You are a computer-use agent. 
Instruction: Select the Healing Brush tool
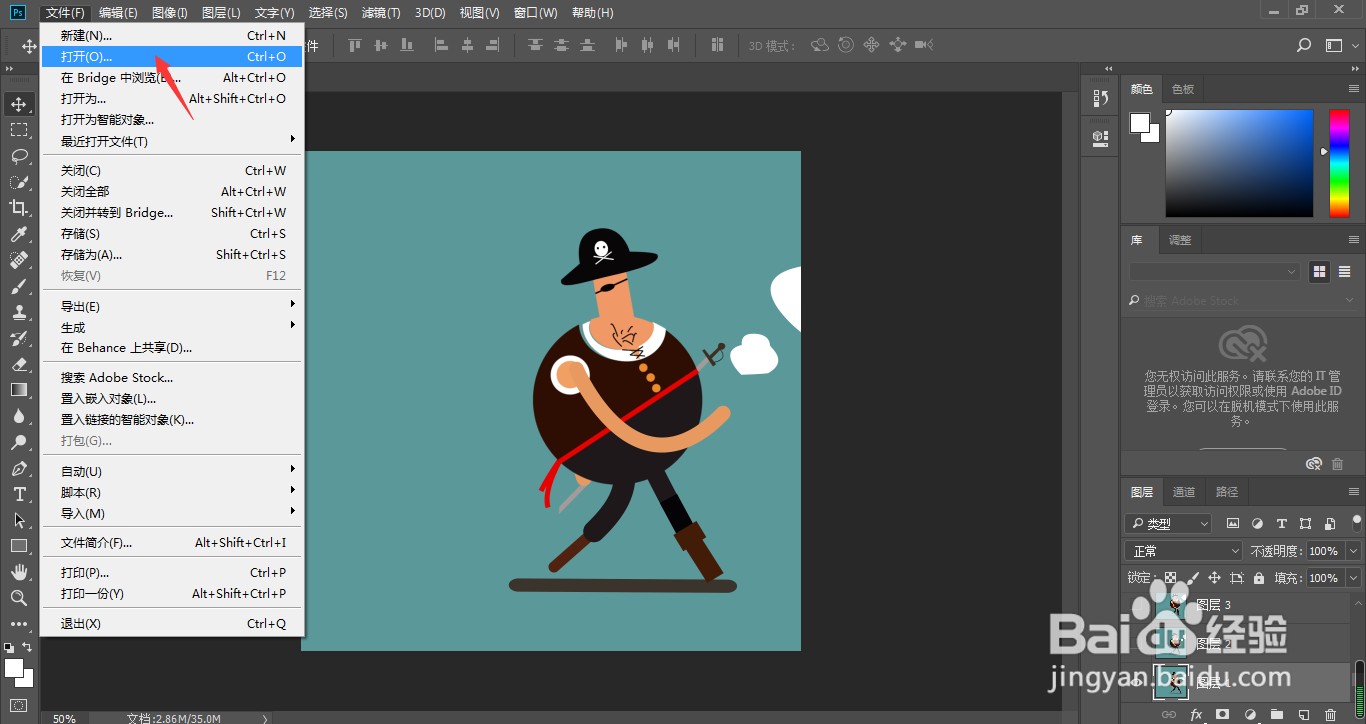(x=19, y=260)
